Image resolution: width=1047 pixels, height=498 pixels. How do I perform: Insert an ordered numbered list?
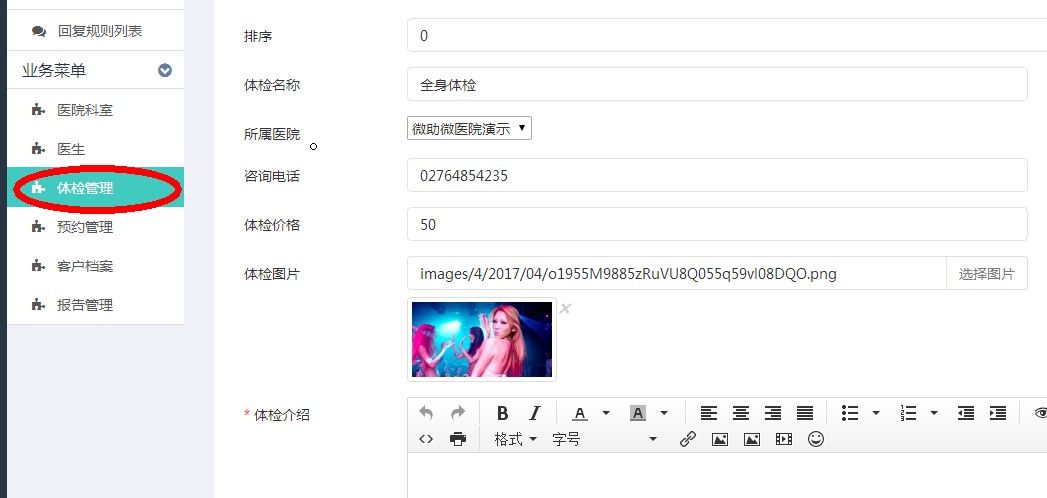click(908, 414)
